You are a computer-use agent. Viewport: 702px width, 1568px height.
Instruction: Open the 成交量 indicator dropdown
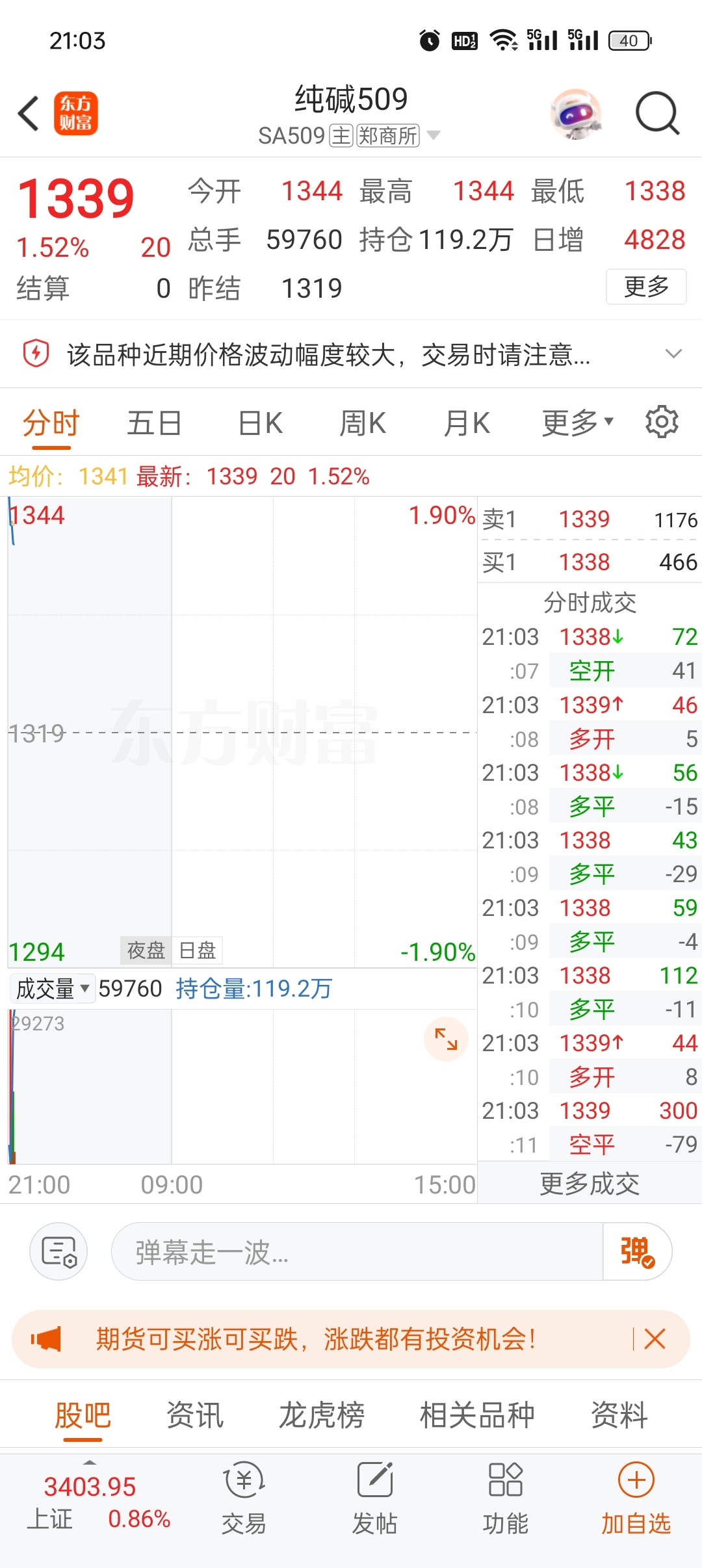pos(52,989)
